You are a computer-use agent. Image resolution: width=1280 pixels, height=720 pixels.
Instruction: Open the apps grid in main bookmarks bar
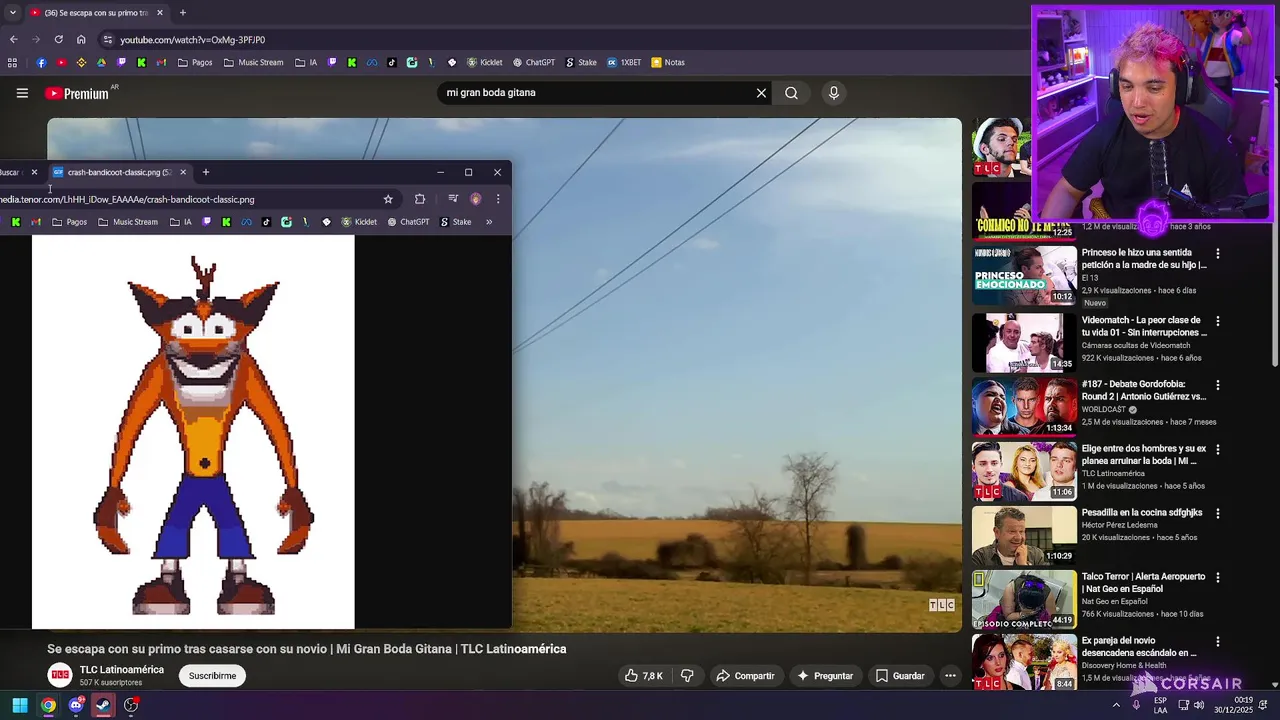coord(12,62)
